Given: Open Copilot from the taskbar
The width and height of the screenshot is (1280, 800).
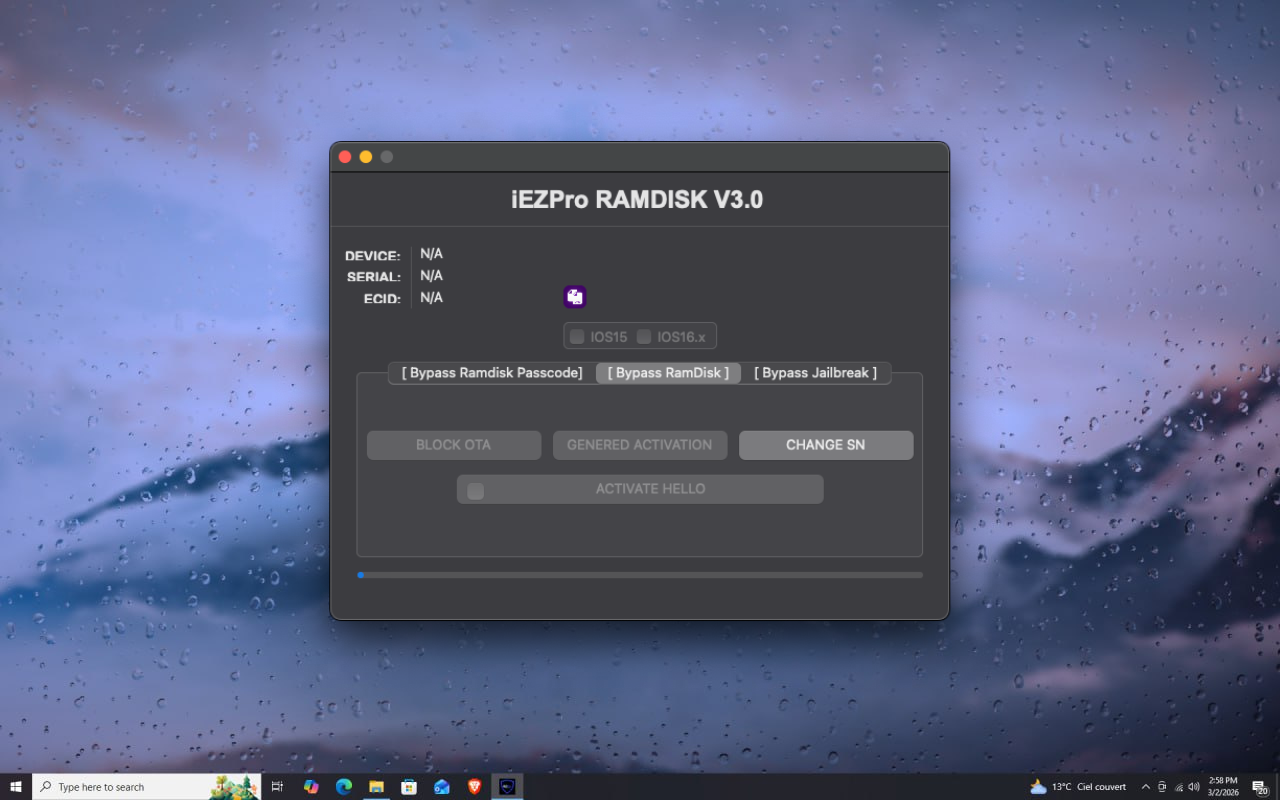Looking at the screenshot, I should click(x=311, y=786).
